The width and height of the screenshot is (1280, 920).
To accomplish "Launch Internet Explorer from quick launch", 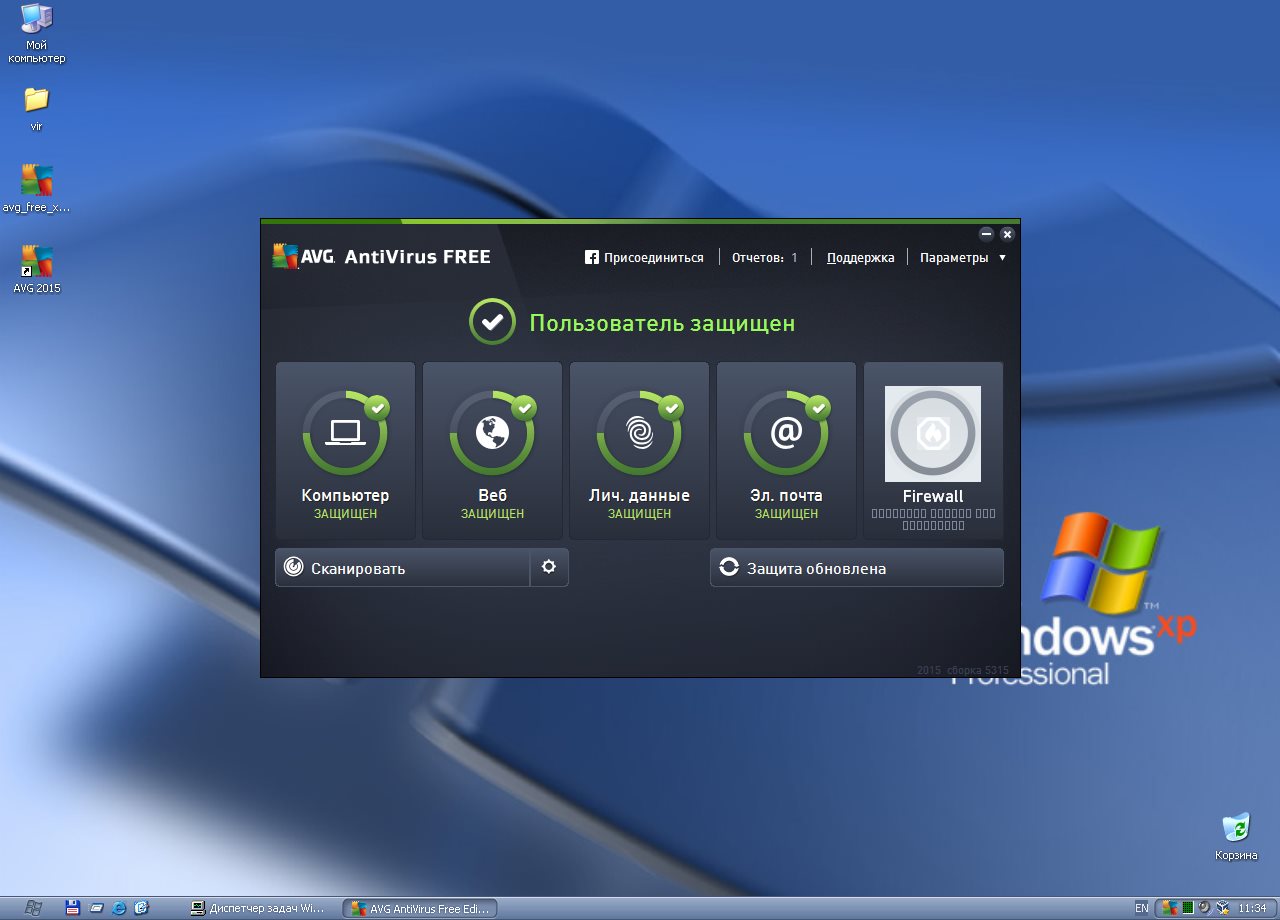I will [119, 908].
